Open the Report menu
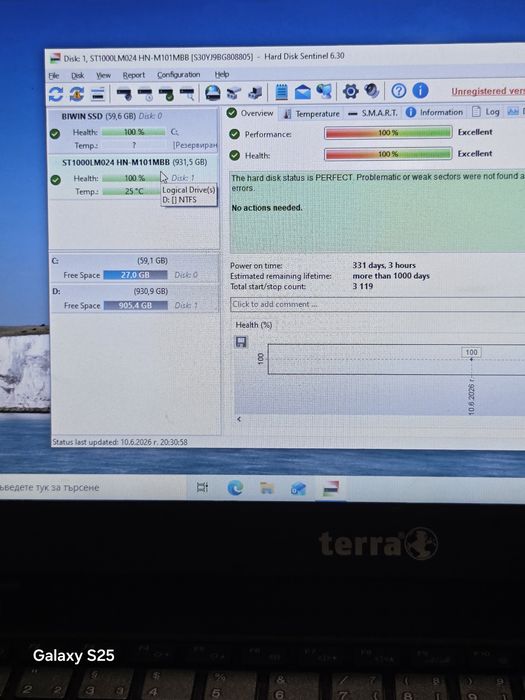This screenshot has width=525, height=700. pos(134,75)
